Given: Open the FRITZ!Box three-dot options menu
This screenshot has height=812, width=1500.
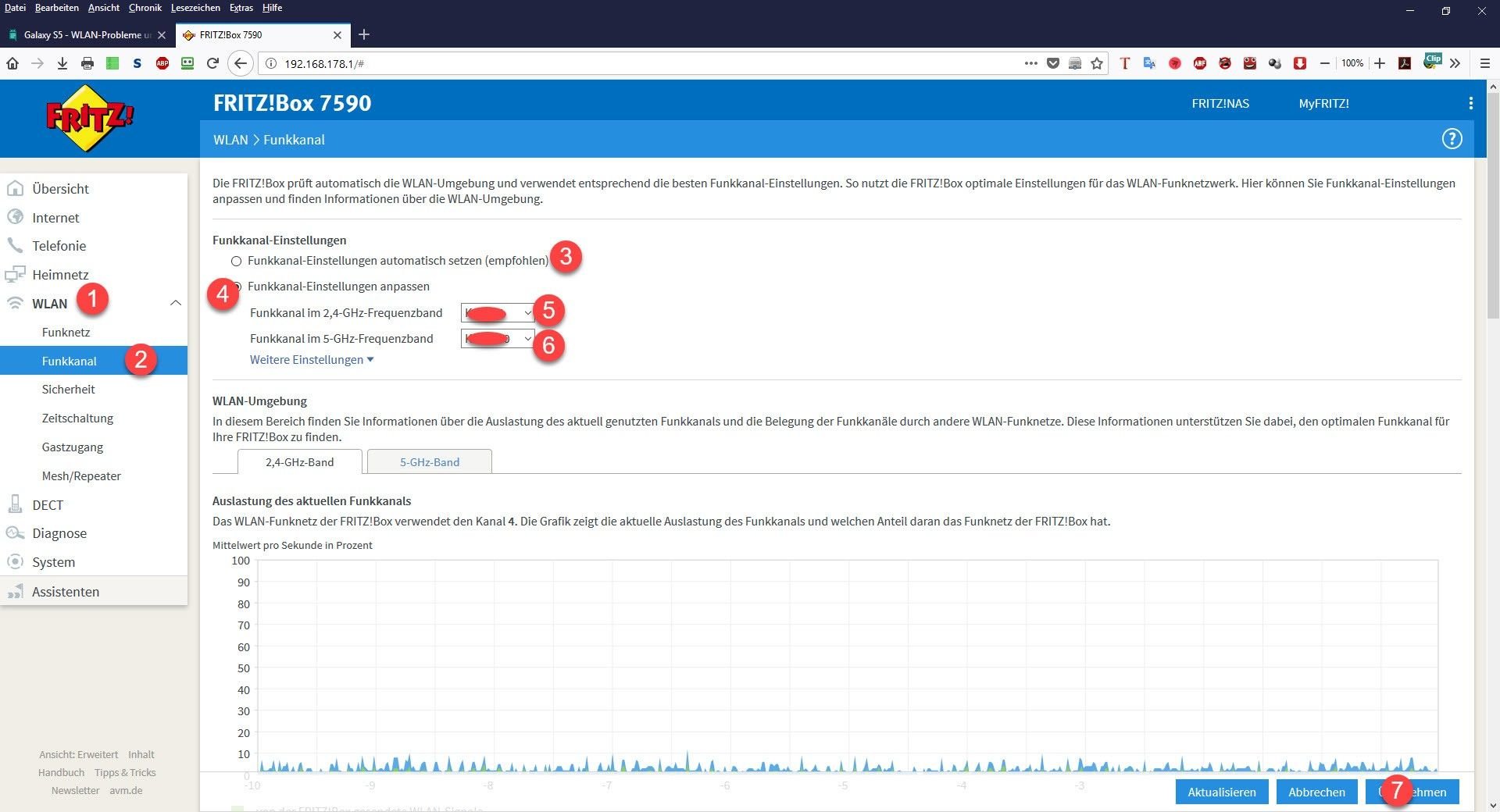Looking at the screenshot, I should [x=1471, y=103].
